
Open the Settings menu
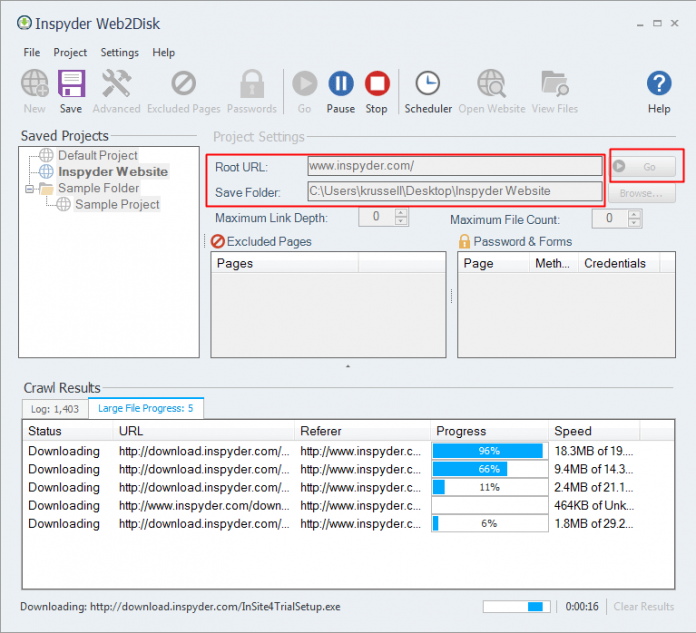pos(119,52)
